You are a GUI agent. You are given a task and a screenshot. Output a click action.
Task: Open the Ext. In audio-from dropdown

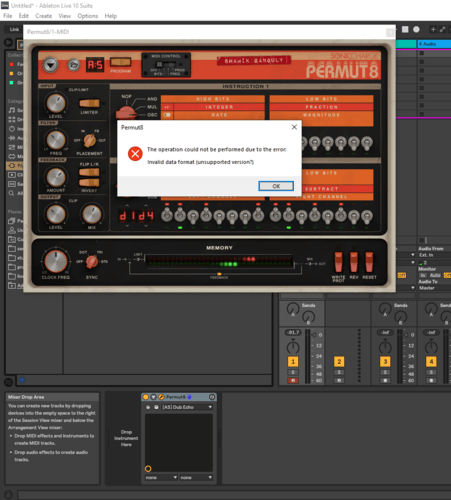point(435,255)
